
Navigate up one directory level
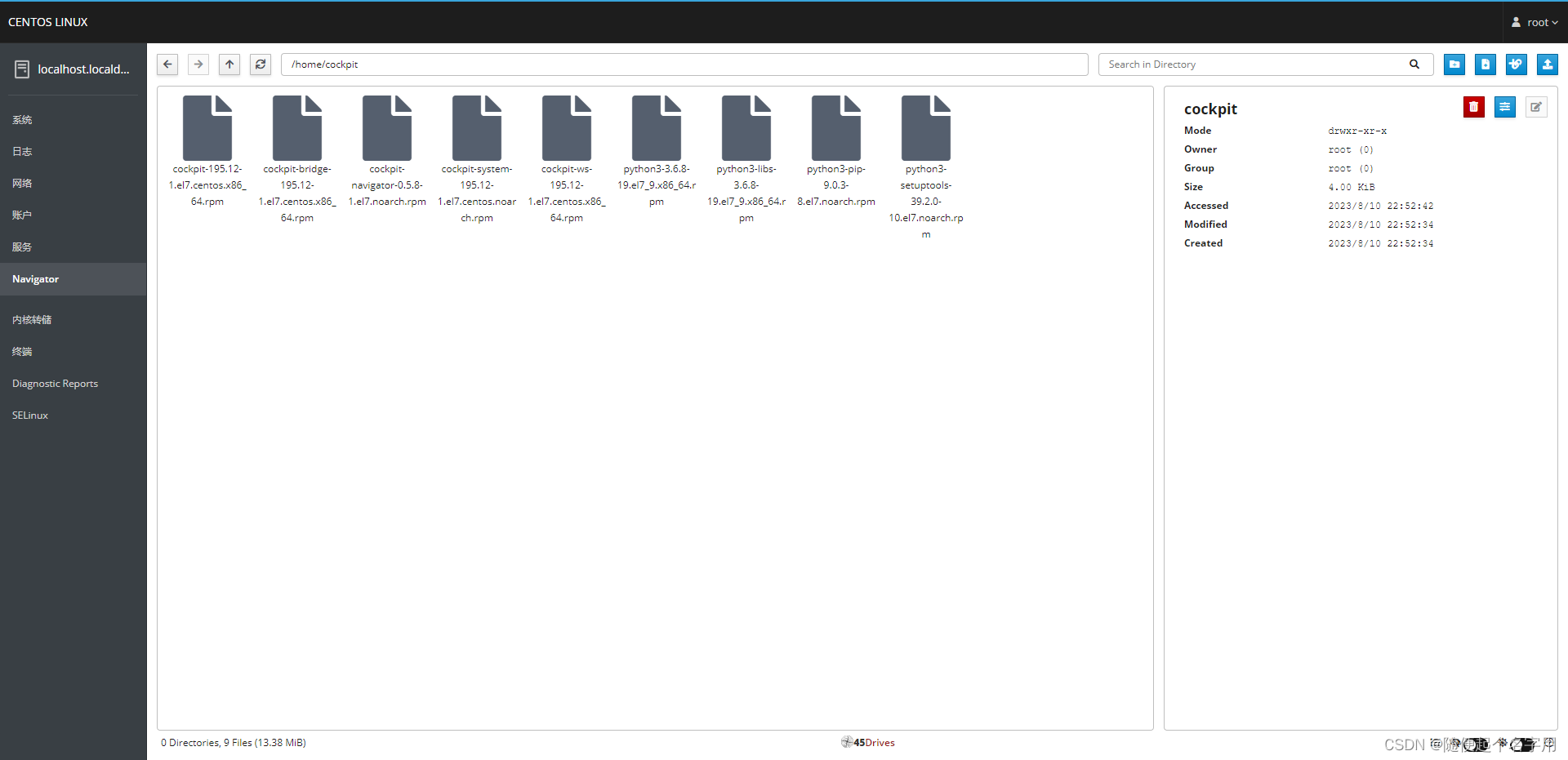point(229,64)
